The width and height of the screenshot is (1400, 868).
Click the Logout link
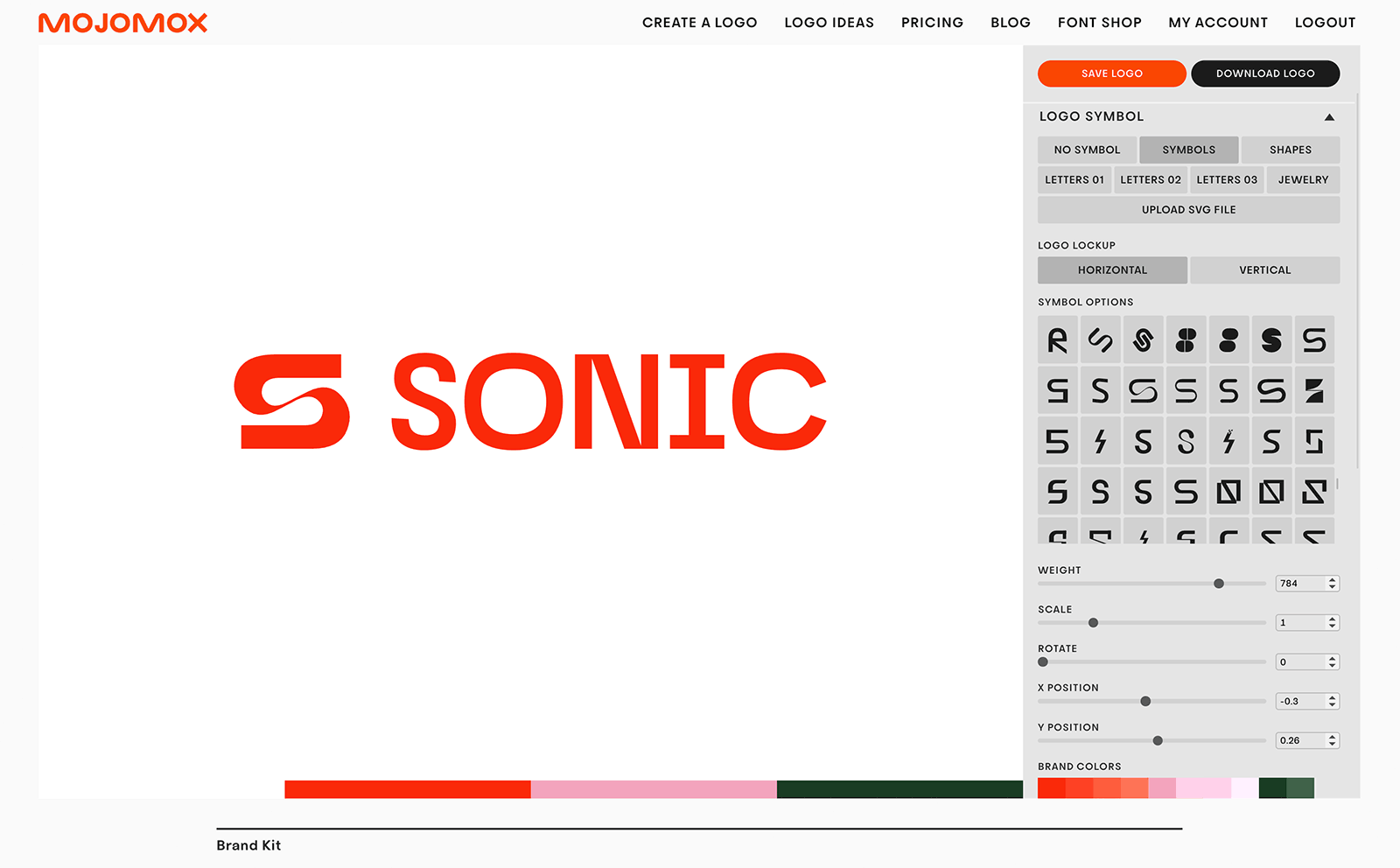click(1325, 23)
